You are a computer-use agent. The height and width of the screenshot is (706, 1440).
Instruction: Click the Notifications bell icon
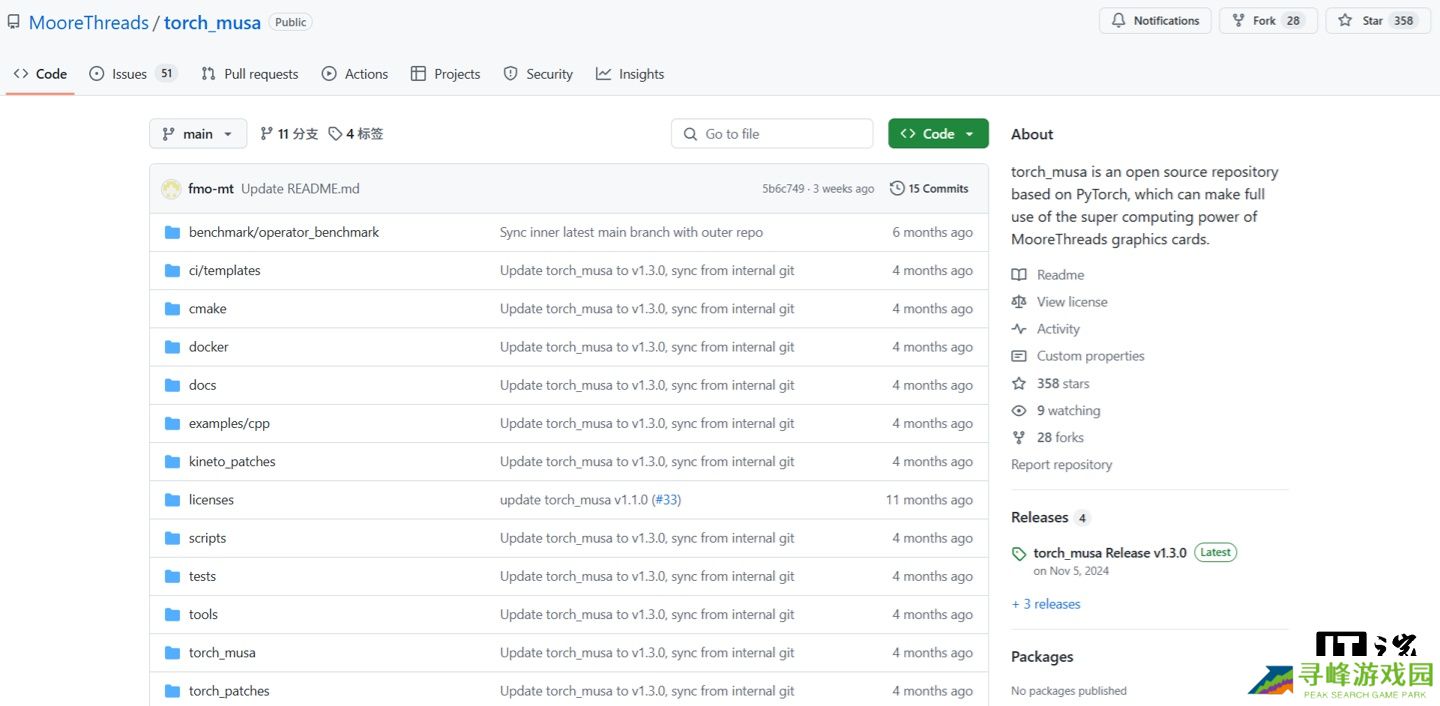1119,21
